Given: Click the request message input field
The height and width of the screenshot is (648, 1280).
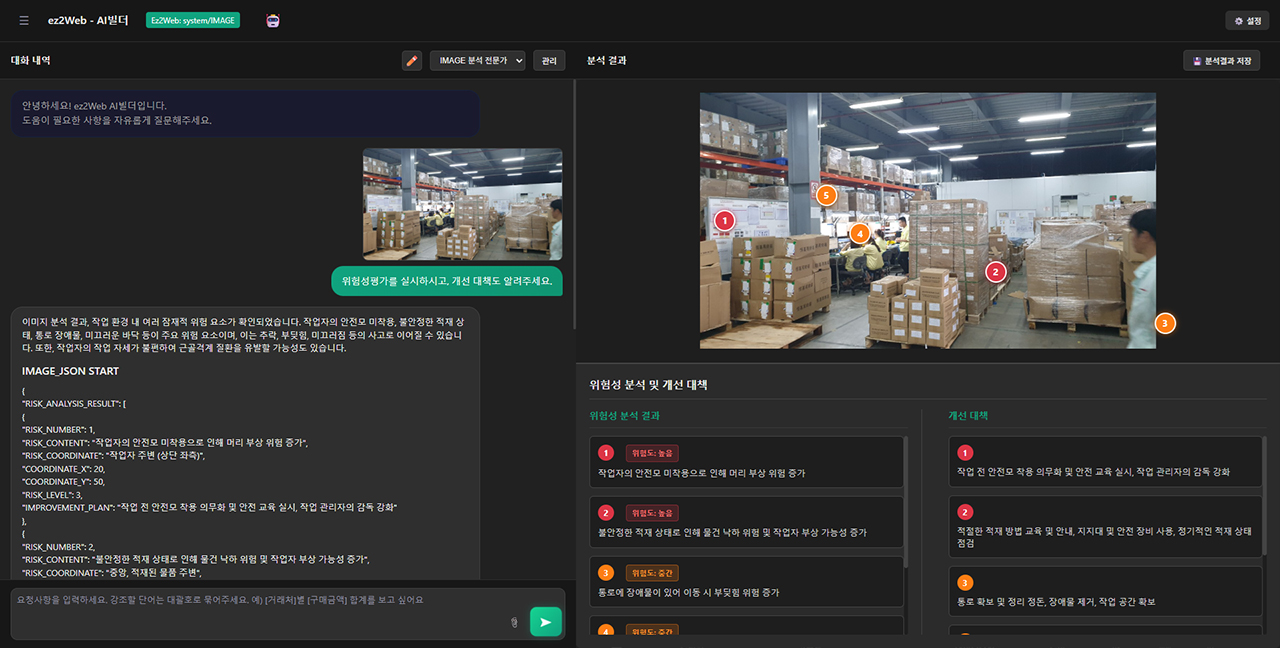Looking at the screenshot, I should coord(260,611).
